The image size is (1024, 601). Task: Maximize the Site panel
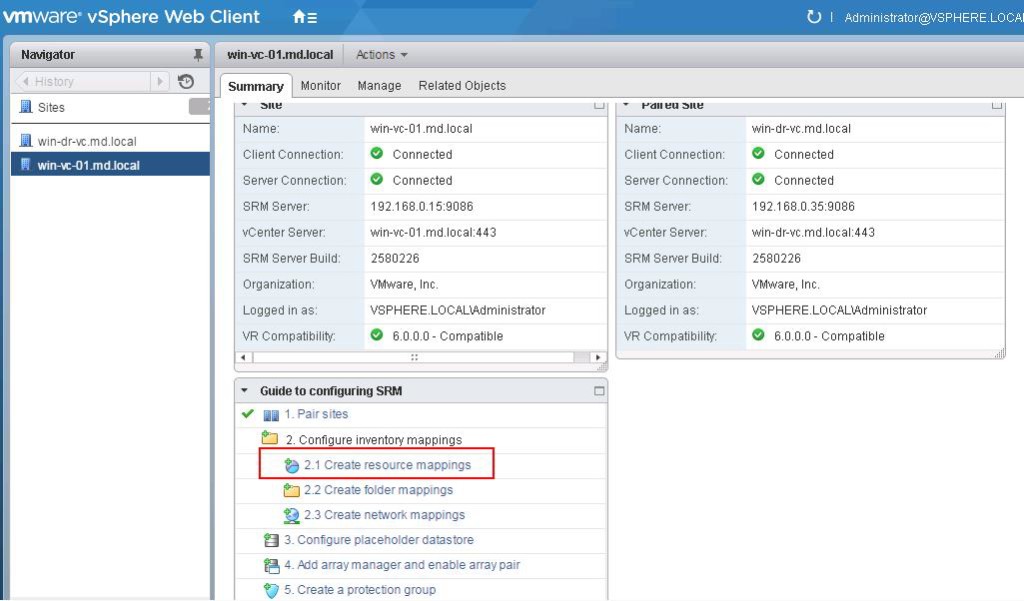[x=599, y=105]
